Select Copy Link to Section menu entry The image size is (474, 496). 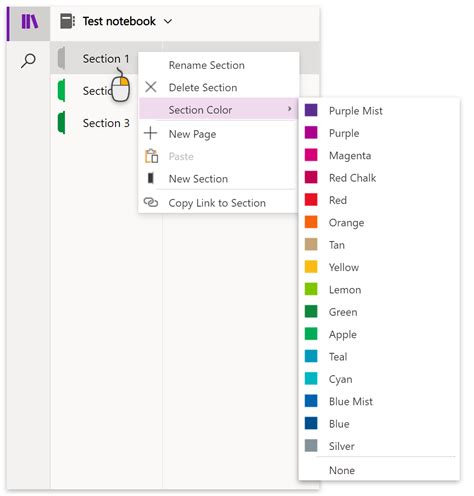[x=219, y=203]
